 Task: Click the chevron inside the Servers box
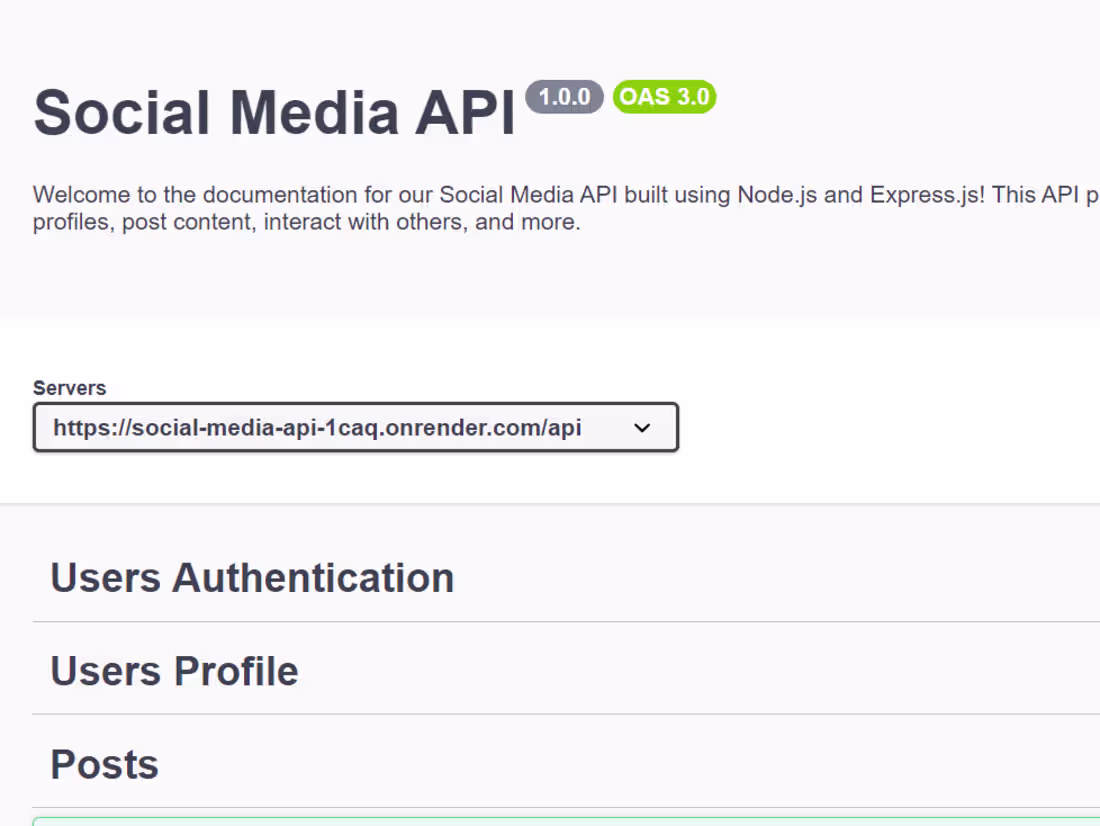point(641,428)
